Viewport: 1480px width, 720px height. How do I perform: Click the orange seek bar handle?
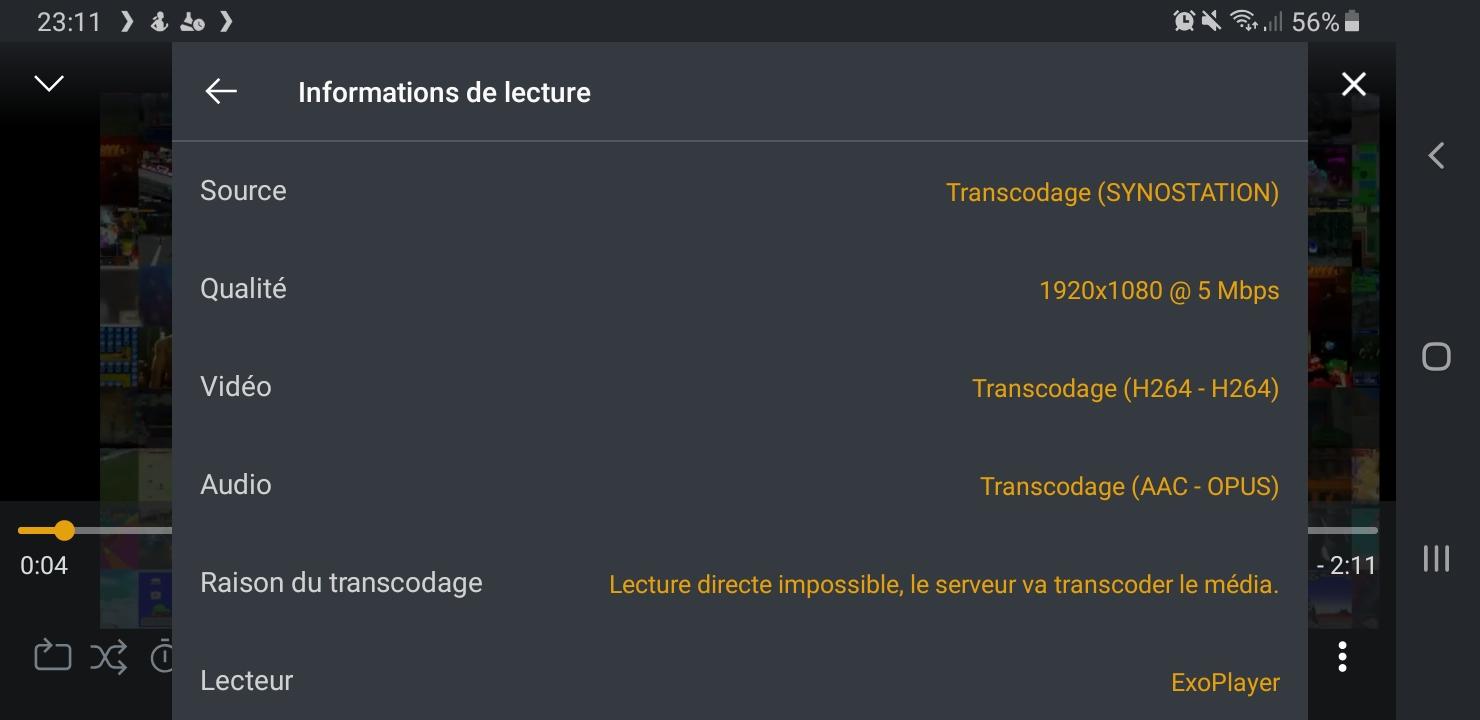(64, 530)
